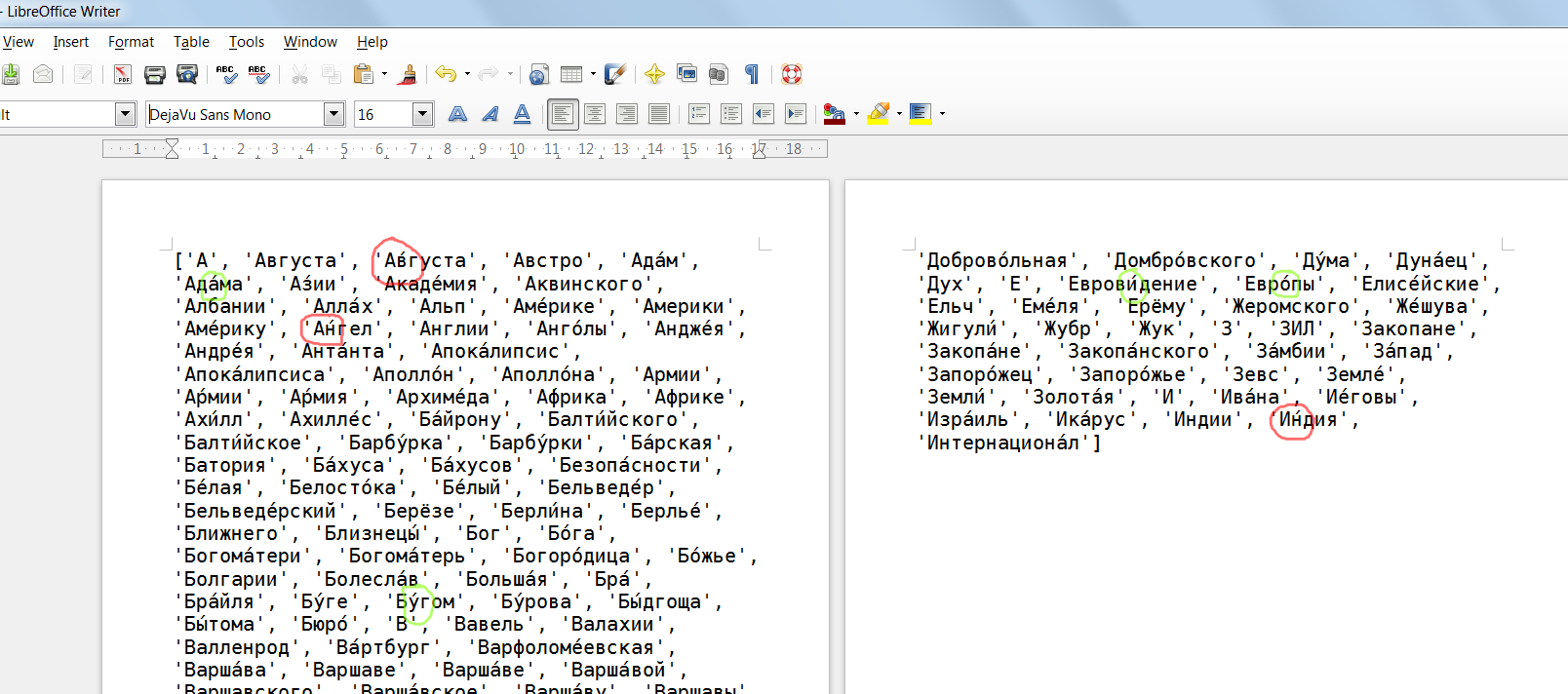
Task: Center-align the paragraph
Action: 594,115
